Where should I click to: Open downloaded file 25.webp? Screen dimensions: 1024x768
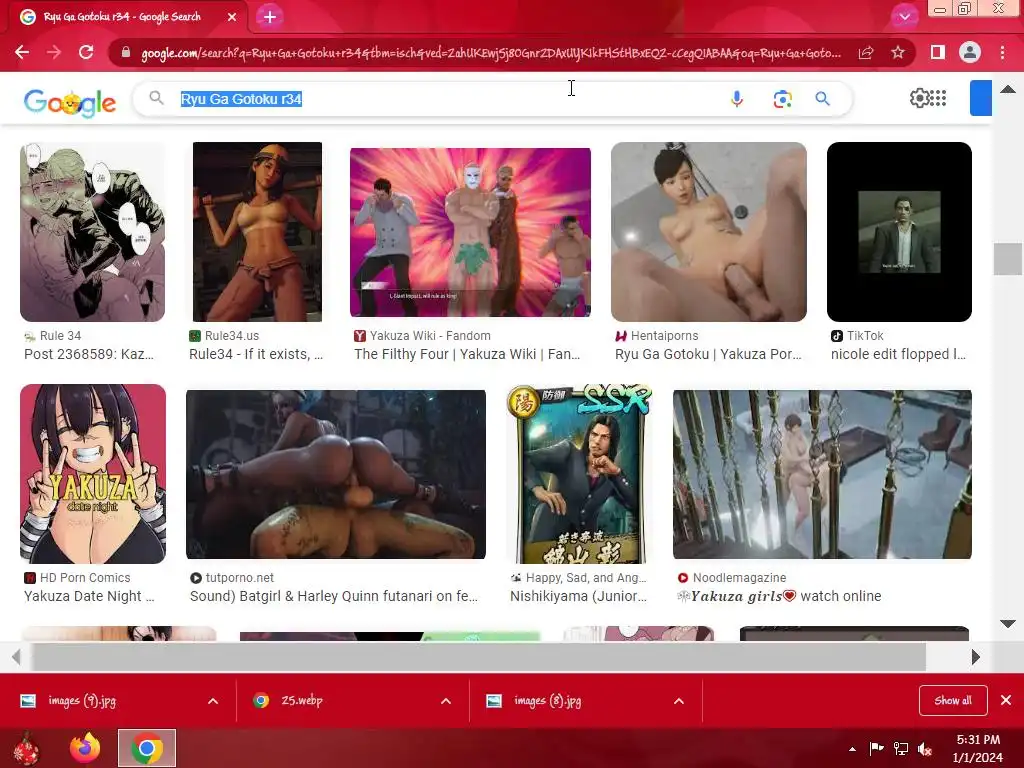click(302, 701)
